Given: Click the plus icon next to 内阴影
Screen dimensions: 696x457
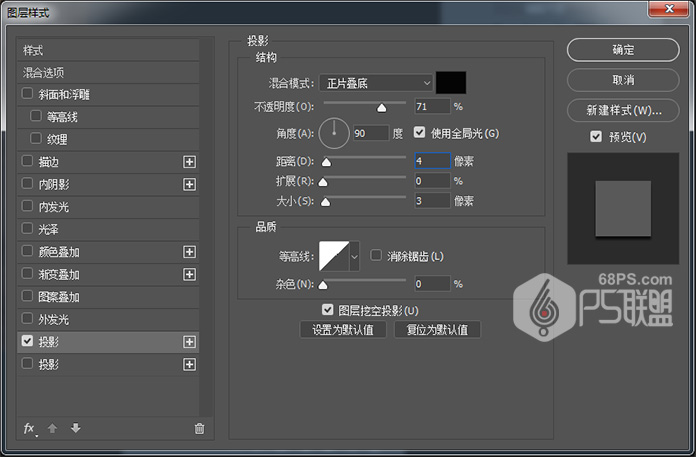Looking at the screenshot, I should point(190,184).
